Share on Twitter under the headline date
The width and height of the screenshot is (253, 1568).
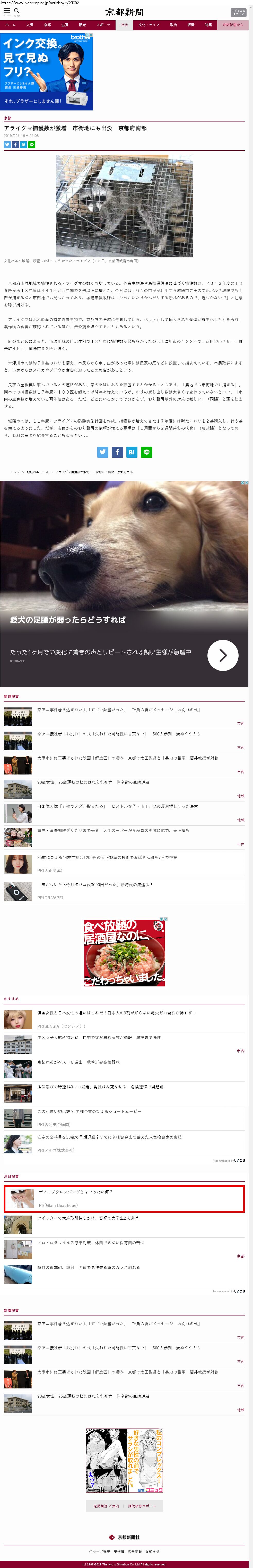point(7,144)
